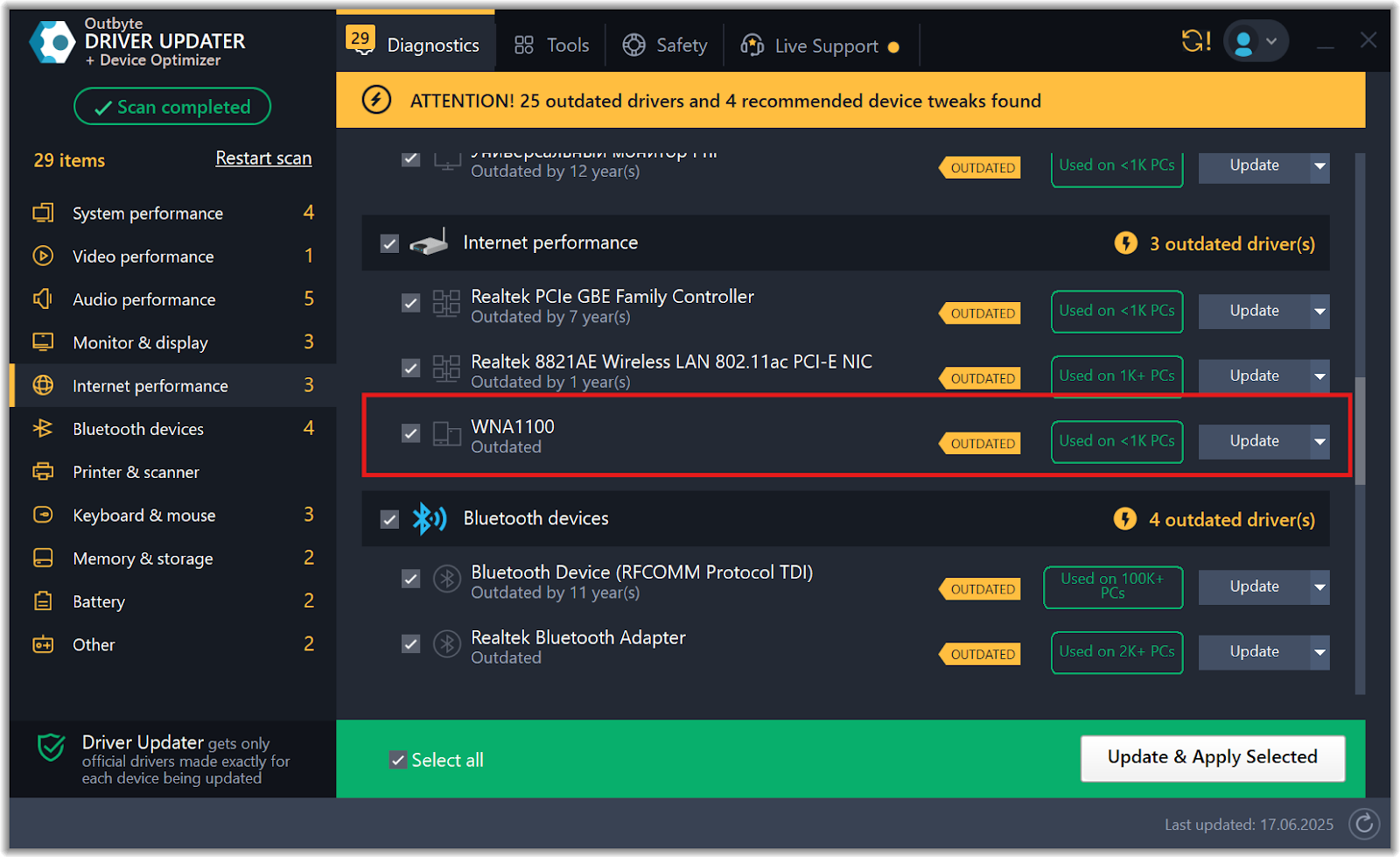Click the "29 items" count text
This screenshot has width=1400, height=857.
[x=69, y=160]
